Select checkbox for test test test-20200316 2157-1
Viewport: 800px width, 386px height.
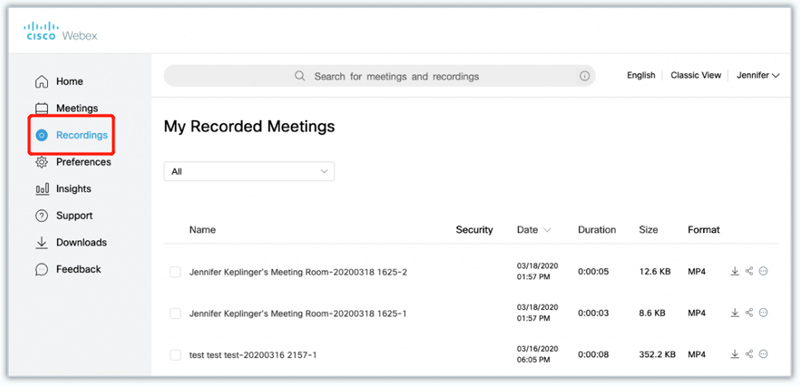tap(176, 355)
